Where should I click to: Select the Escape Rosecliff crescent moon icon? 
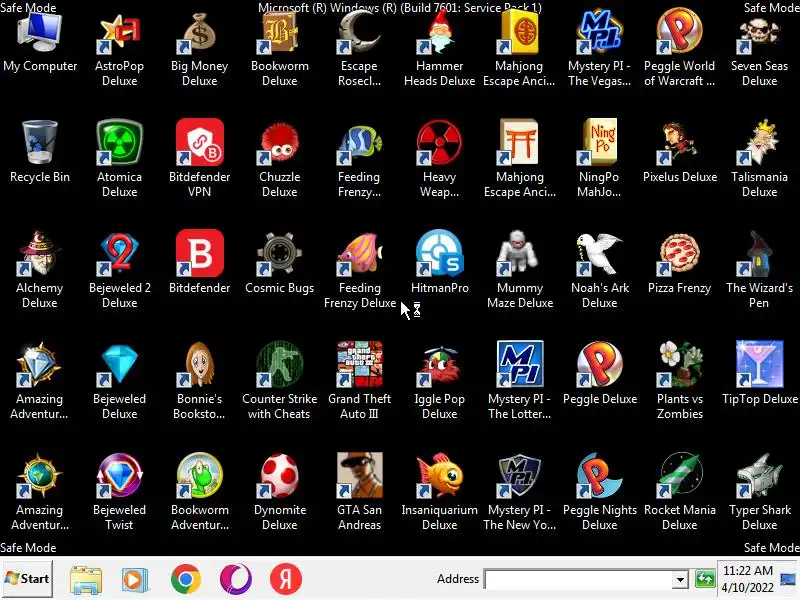click(359, 49)
